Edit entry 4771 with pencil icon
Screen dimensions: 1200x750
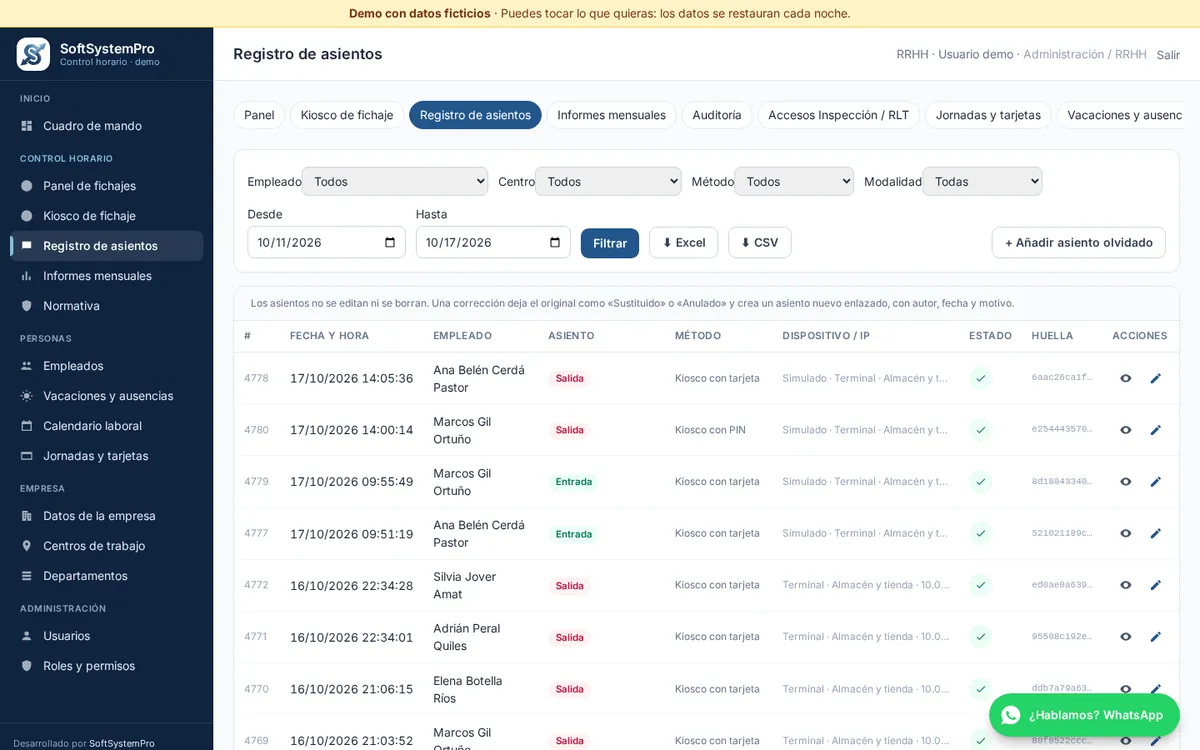pos(1156,637)
